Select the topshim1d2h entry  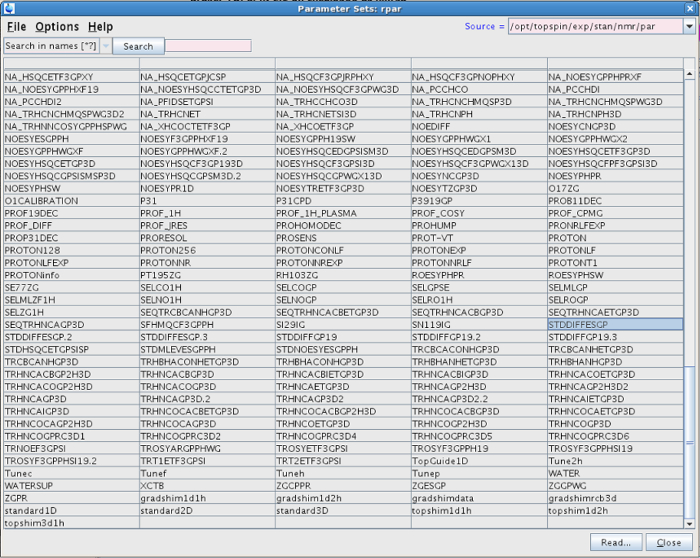tap(615, 511)
